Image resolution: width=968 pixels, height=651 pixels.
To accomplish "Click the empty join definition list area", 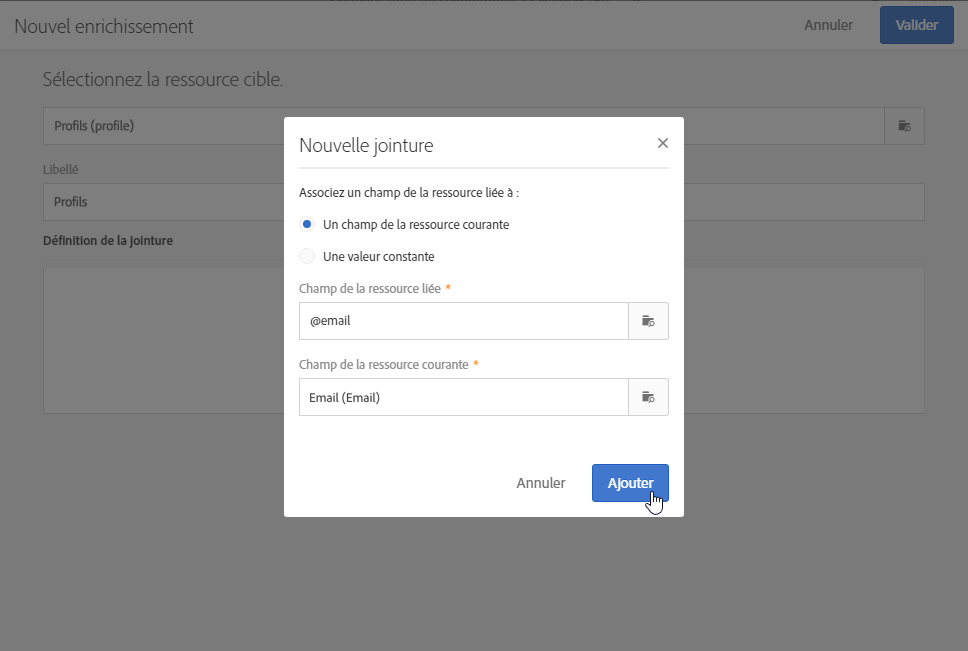I will 160,340.
